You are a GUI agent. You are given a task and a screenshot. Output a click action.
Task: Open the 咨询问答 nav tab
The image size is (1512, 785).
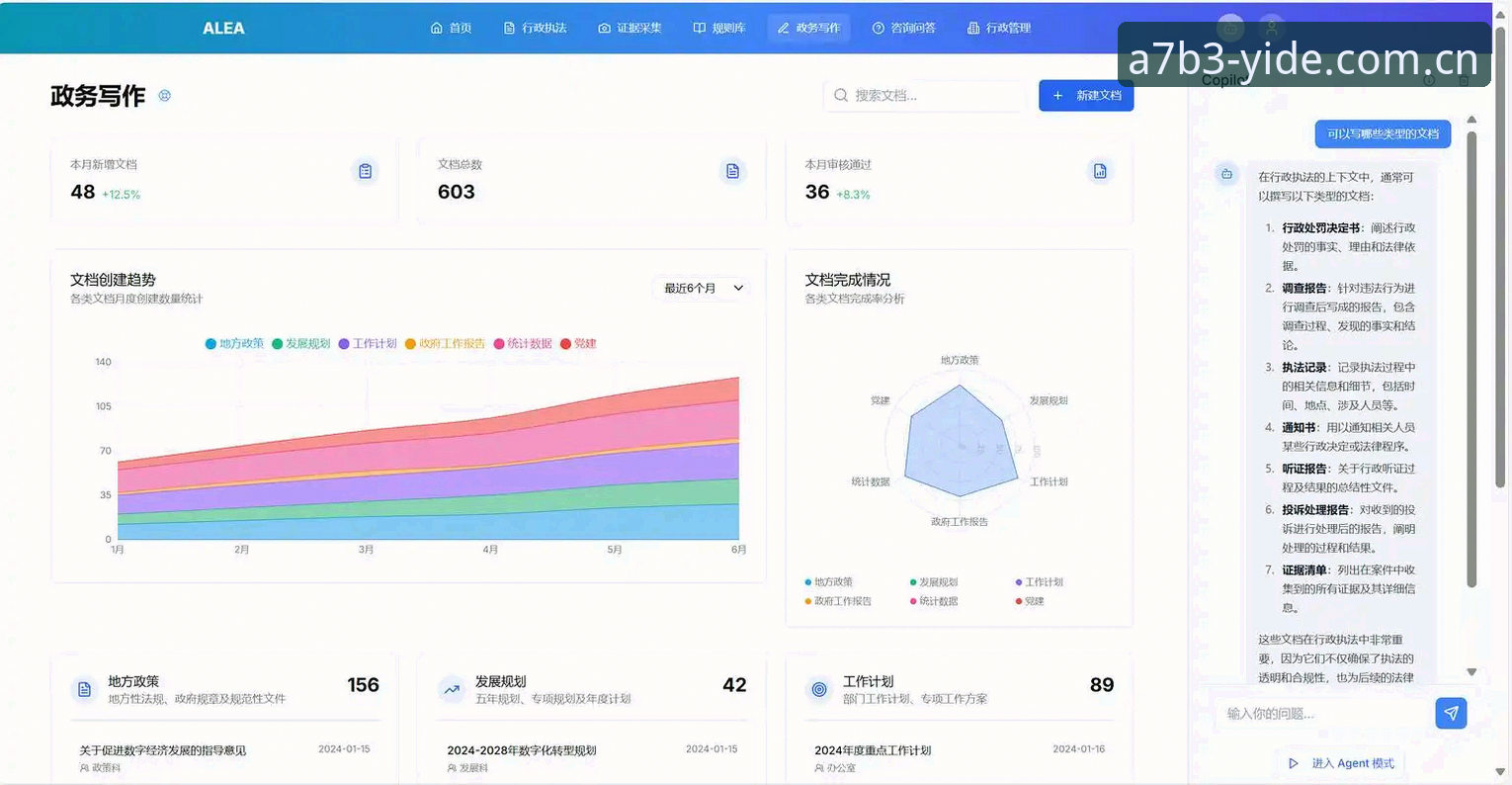coord(903,28)
